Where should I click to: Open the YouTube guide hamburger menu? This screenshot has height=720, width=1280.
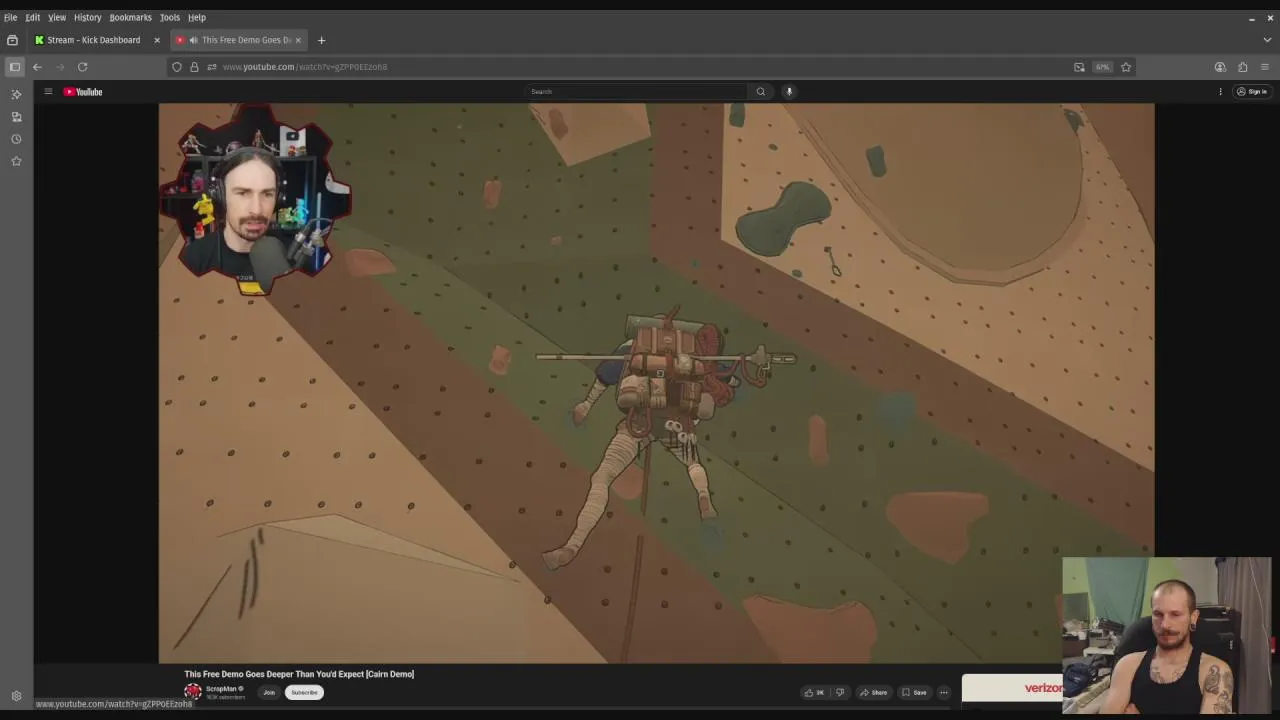pyautogui.click(x=47, y=91)
